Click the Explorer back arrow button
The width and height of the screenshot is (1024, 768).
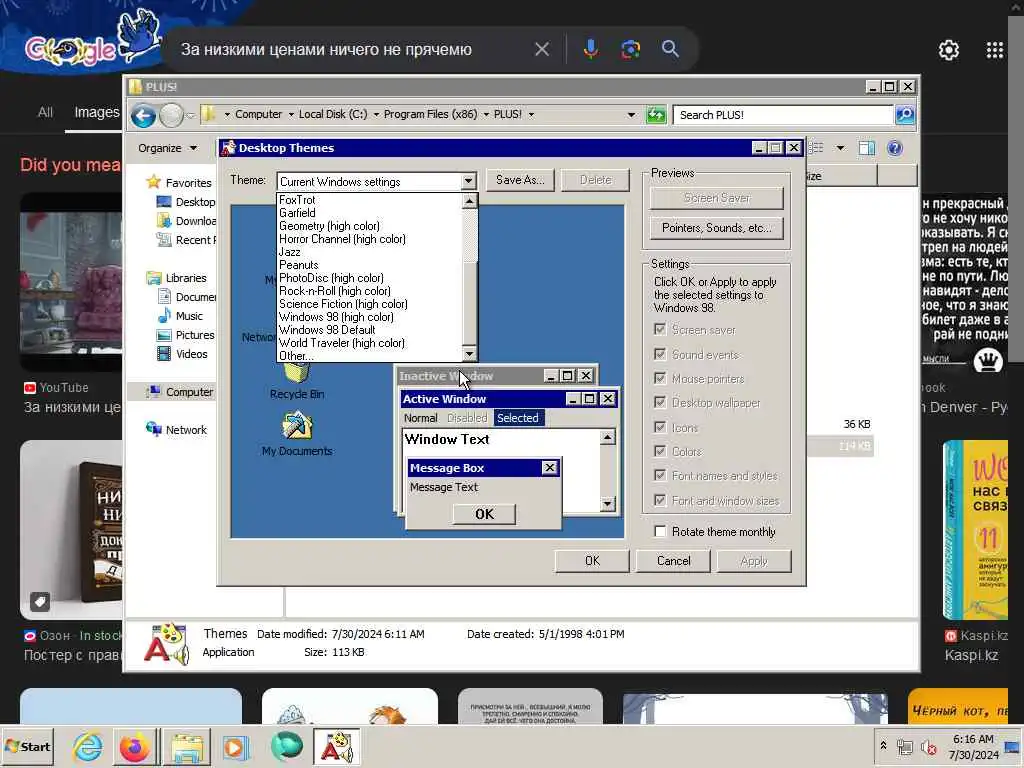click(143, 116)
